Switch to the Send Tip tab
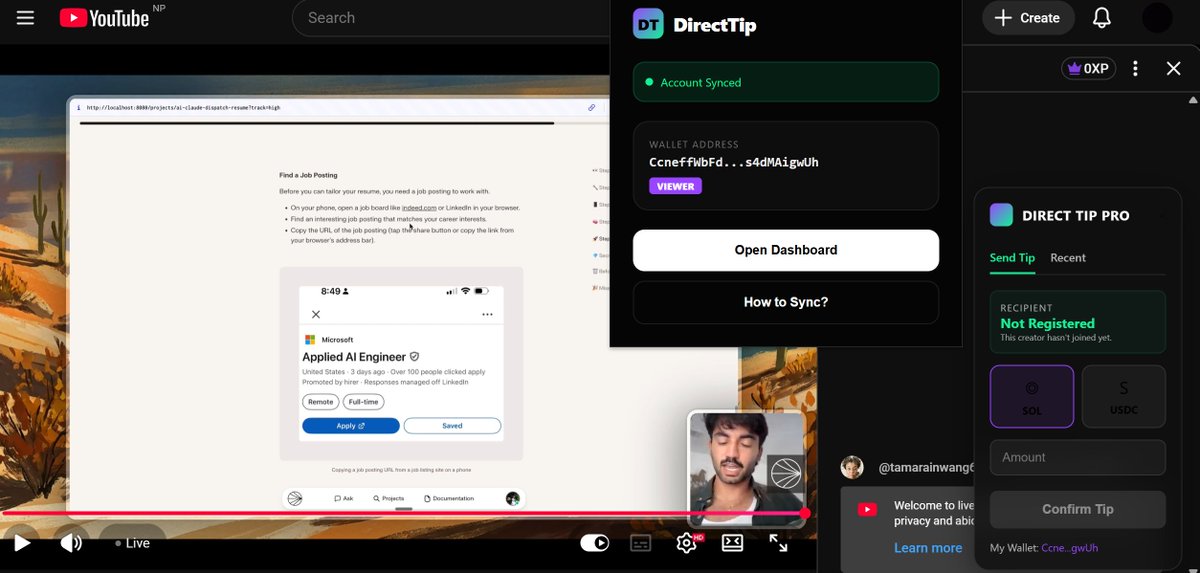The width and height of the screenshot is (1200, 573). (x=1012, y=258)
